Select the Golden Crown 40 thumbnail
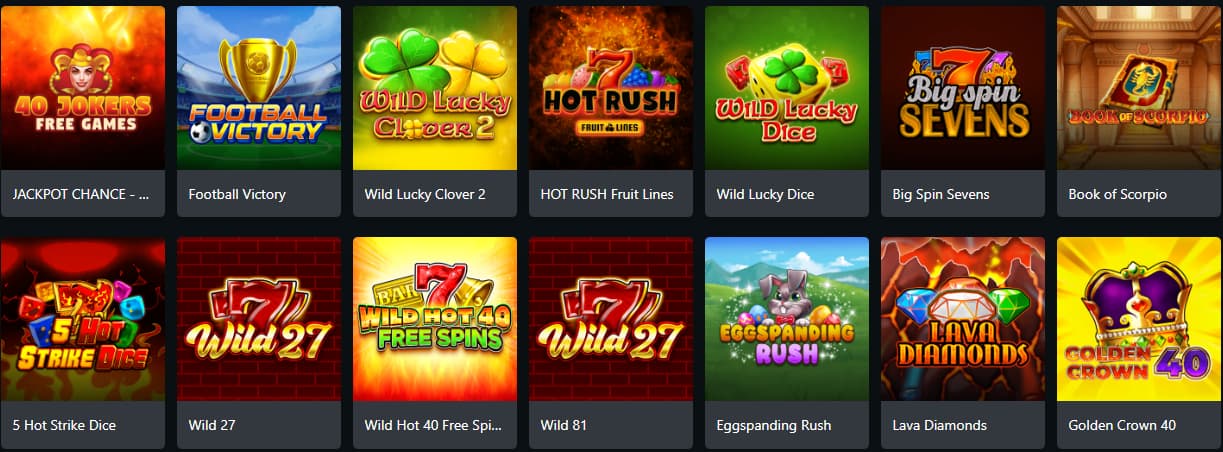1223x452 pixels. [x=1139, y=319]
